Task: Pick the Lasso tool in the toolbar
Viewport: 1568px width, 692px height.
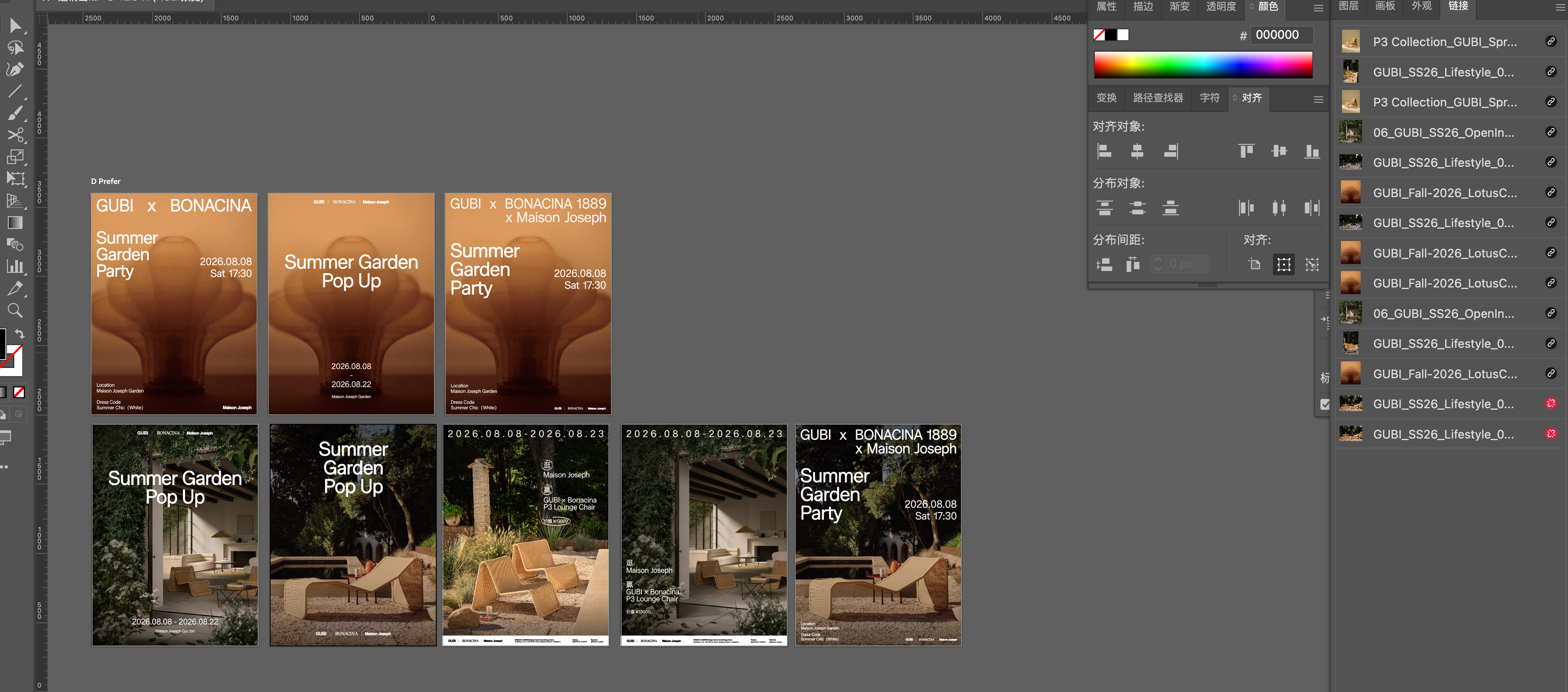Action: [15, 48]
